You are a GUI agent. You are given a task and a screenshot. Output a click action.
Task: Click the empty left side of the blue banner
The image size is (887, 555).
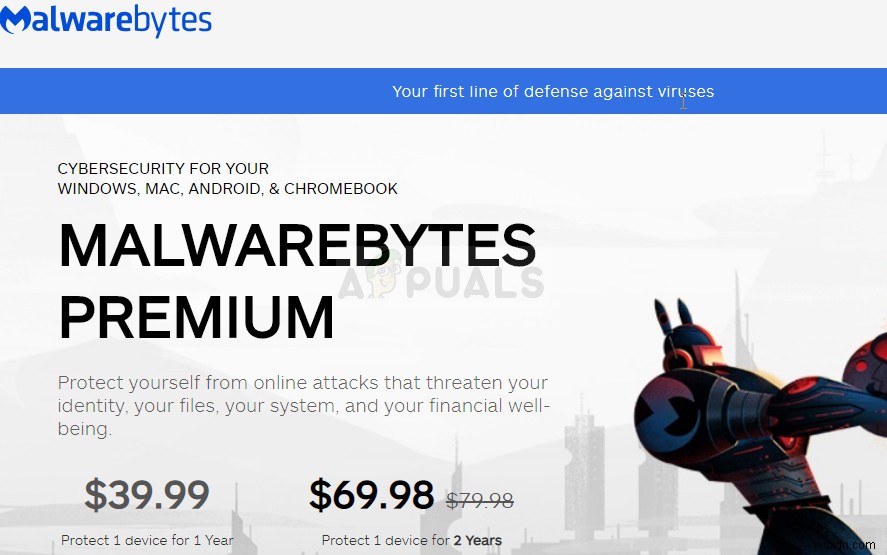pos(150,91)
